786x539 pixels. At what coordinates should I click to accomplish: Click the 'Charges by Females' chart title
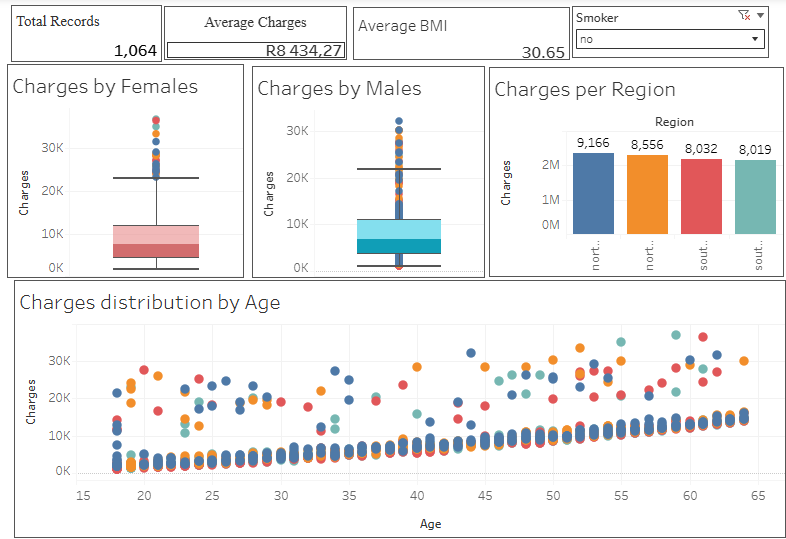pyautogui.click(x=105, y=87)
